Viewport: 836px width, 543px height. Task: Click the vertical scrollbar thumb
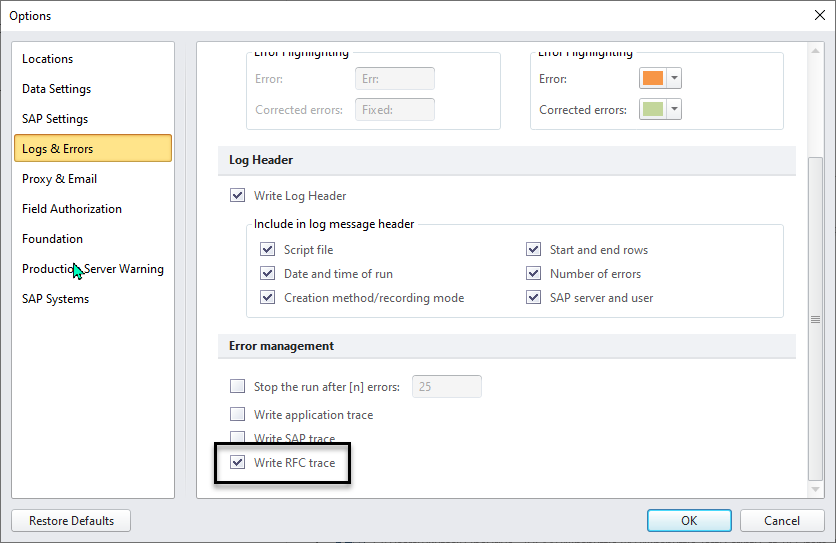coord(816,319)
